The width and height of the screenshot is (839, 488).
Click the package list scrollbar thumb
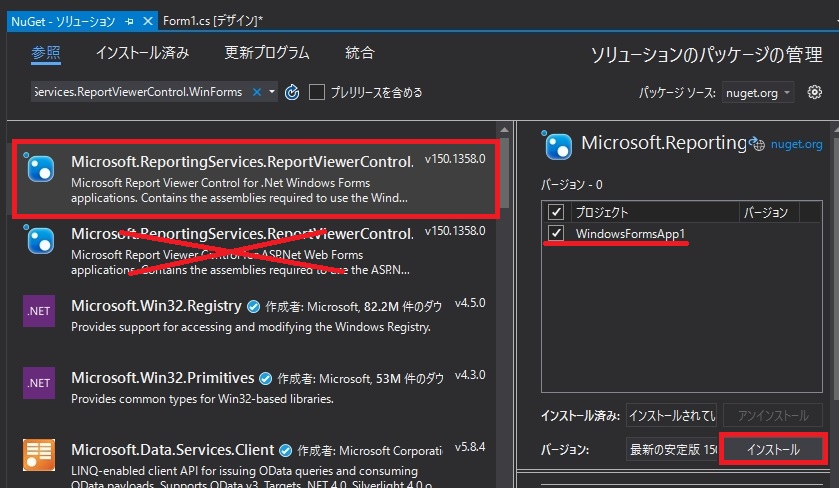(504, 171)
